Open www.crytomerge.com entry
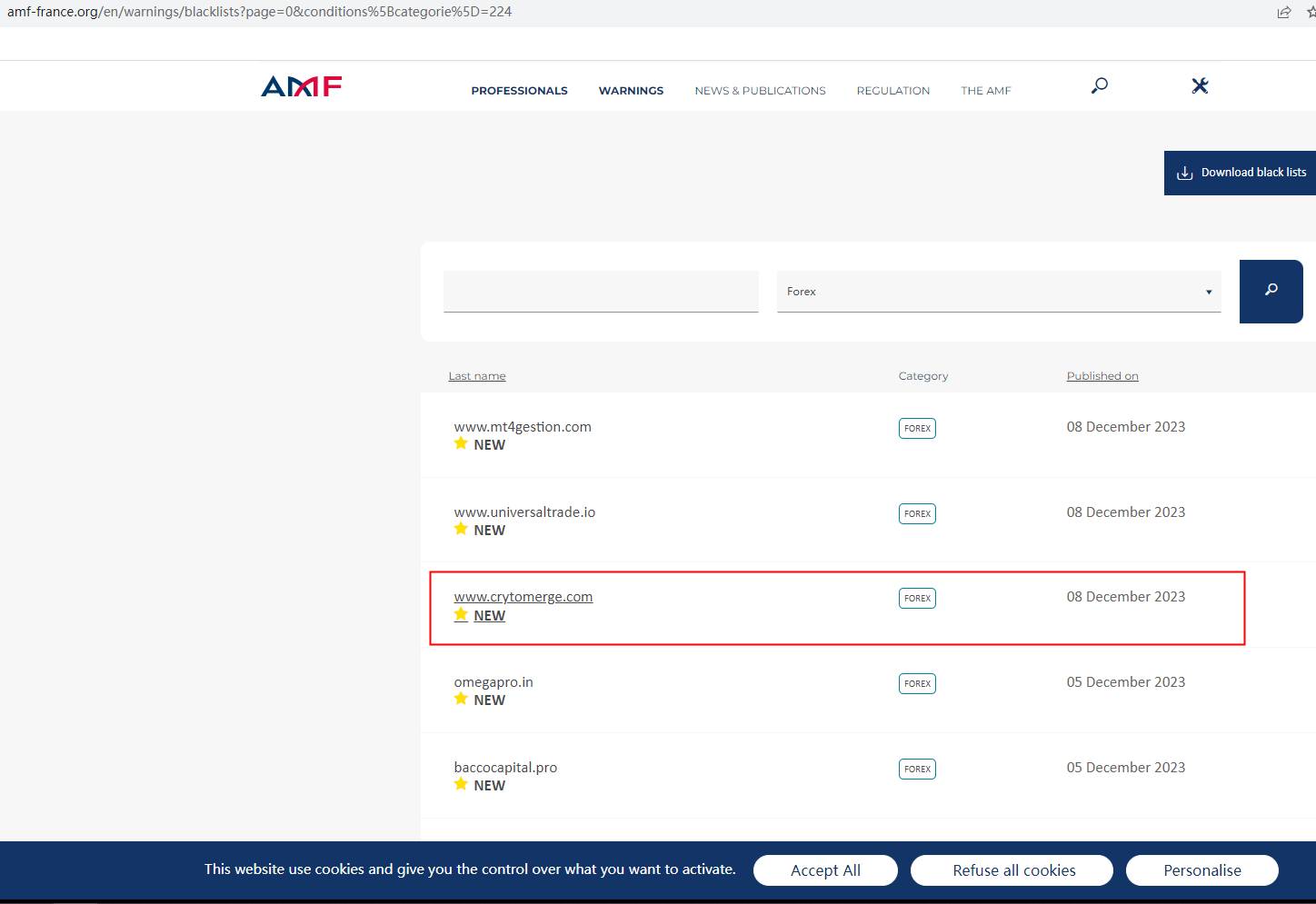1316x904 pixels. (x=523, y=597)
